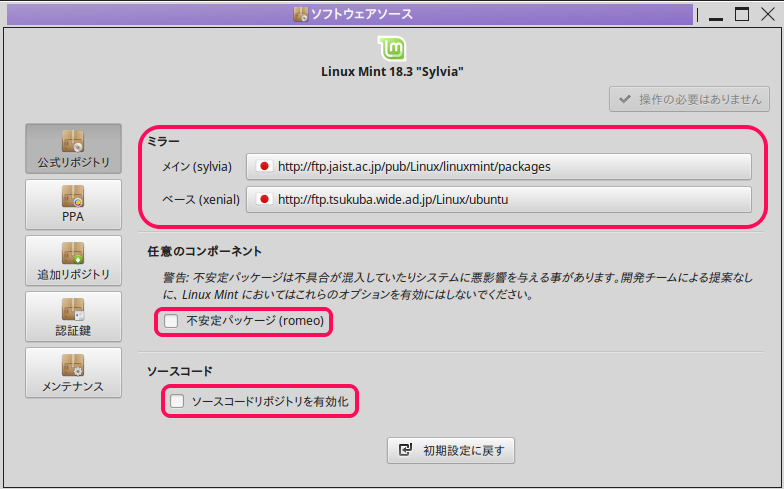784x489 pixels.
Task: Enable 不安定パッケージ (romeo) checkbox
Action: (x=171, y=321)
